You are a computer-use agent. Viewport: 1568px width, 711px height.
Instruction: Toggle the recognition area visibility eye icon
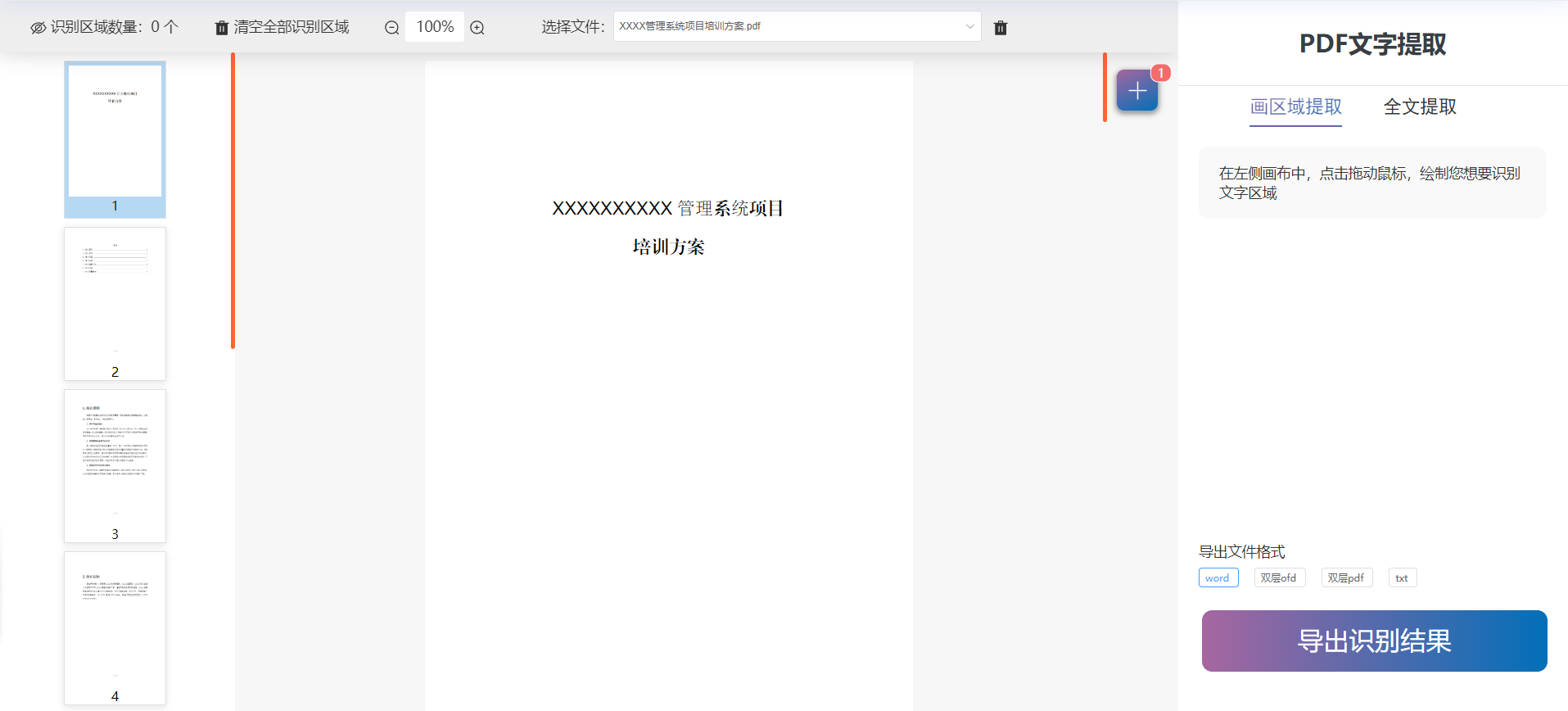point(38,28)
